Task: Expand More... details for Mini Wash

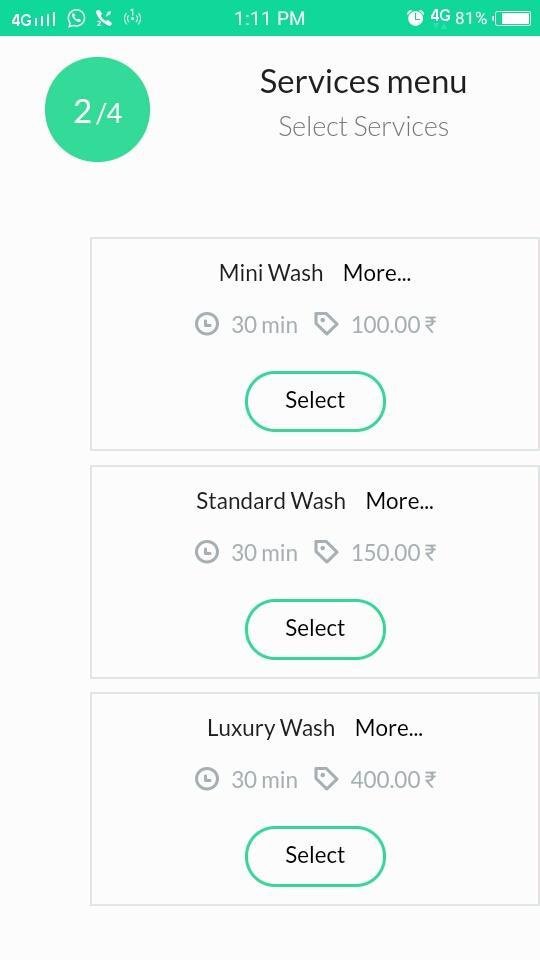Action: click(x=377, y=273)
